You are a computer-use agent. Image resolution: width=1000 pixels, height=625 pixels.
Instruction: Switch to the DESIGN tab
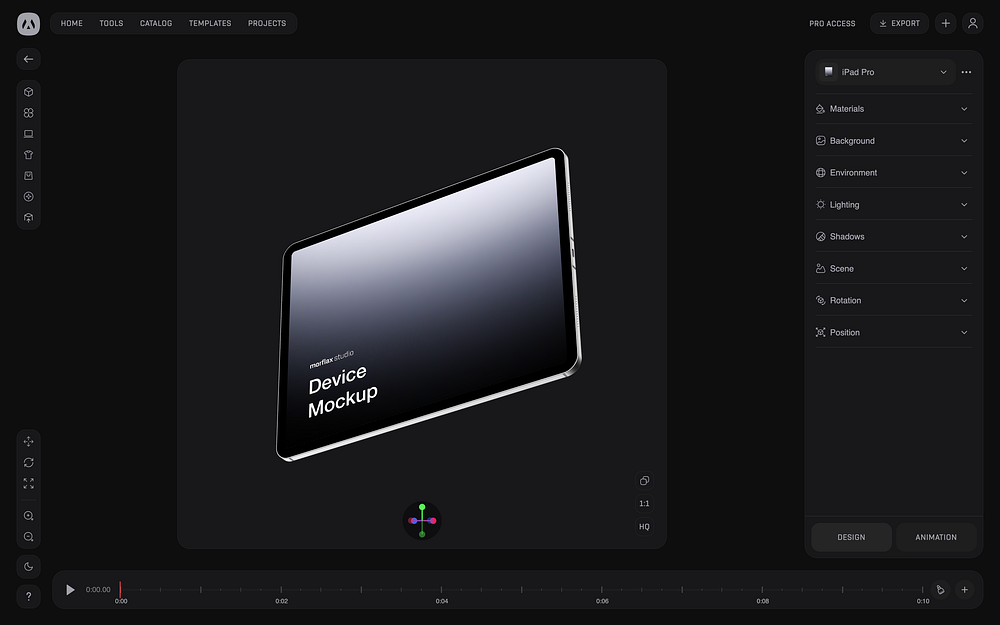[x=851, y=537]
